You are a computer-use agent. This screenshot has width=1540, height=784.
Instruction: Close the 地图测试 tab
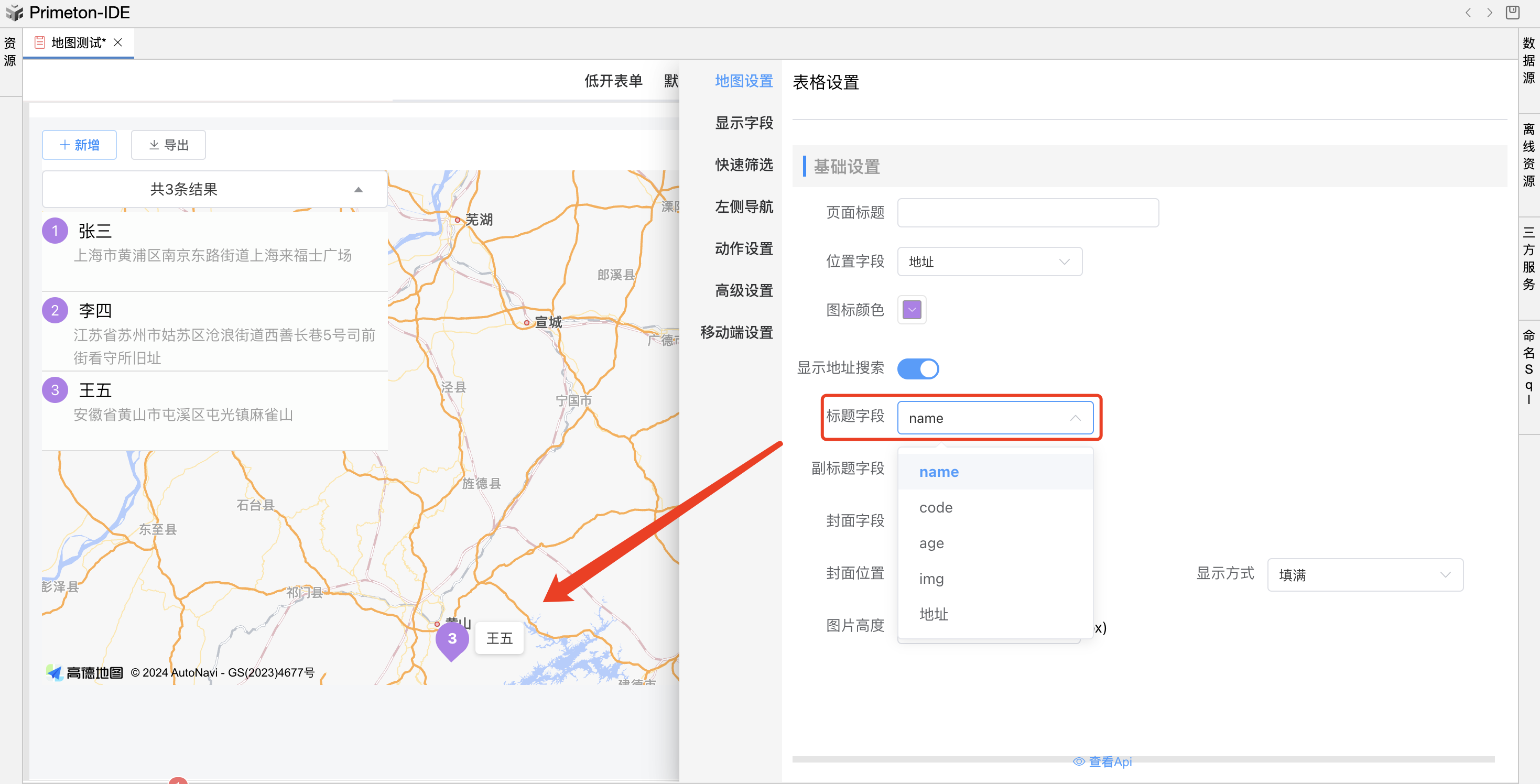118,42
